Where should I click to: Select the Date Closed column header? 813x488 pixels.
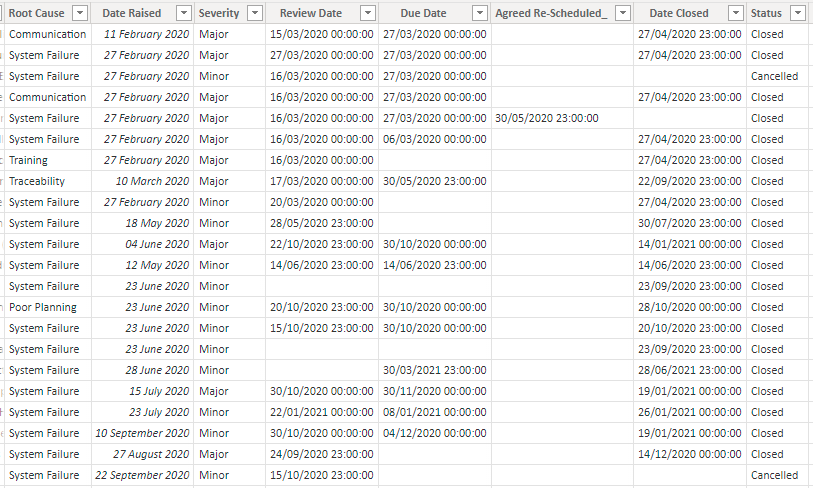pos(679,13)
